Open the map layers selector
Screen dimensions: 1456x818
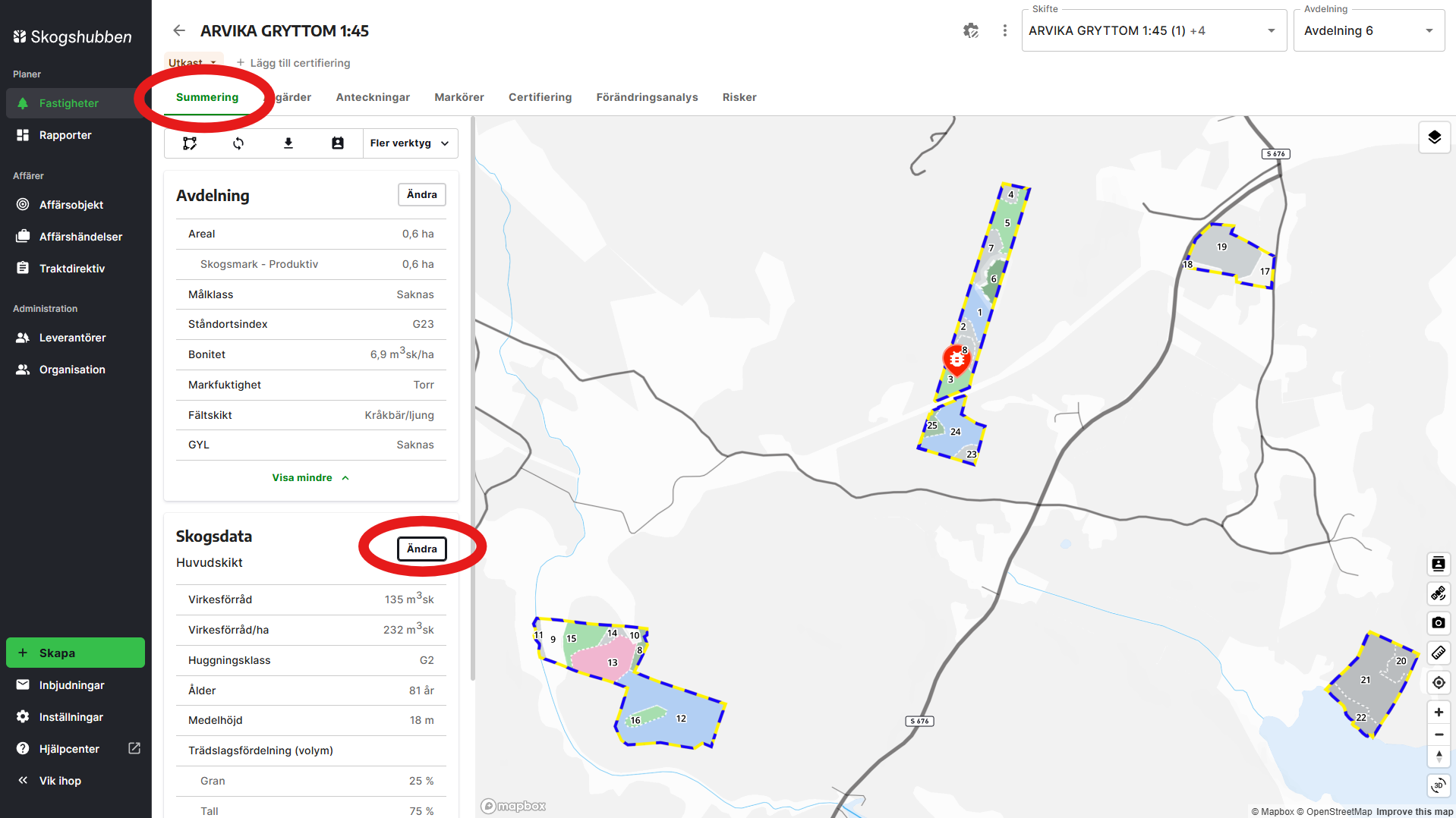[1434, 137]
